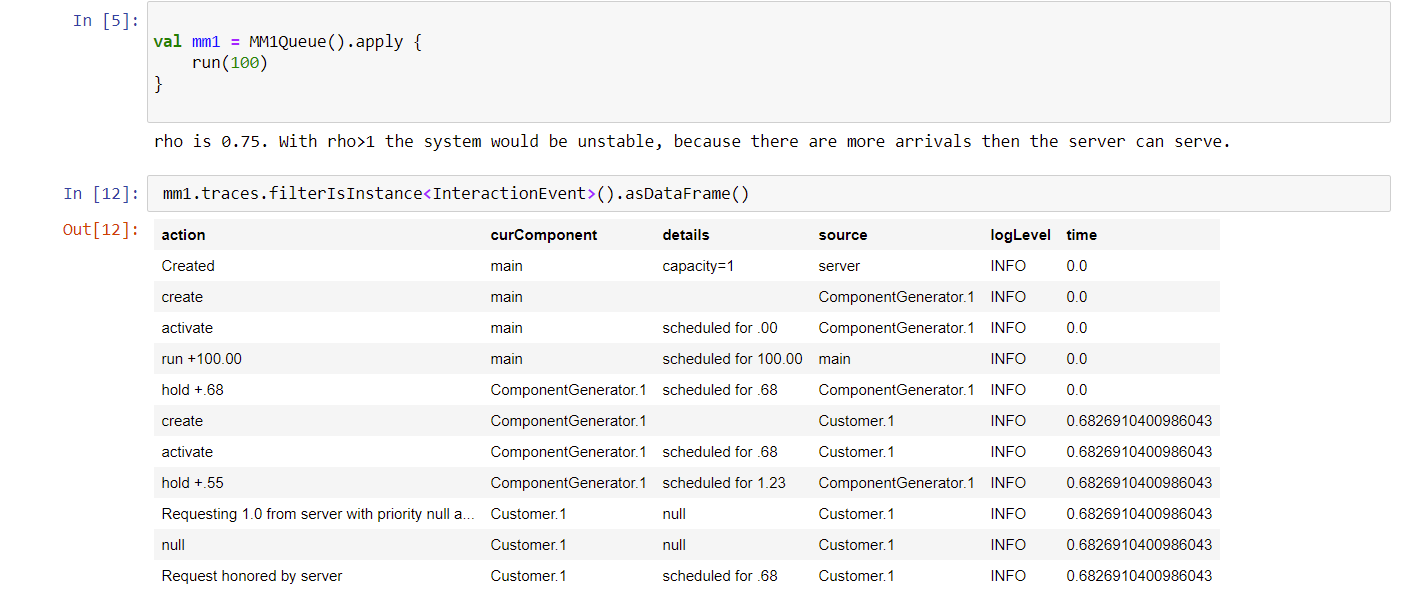Click the details column header
Viewport: 1410px width, 590px height.
click(685, 235)
